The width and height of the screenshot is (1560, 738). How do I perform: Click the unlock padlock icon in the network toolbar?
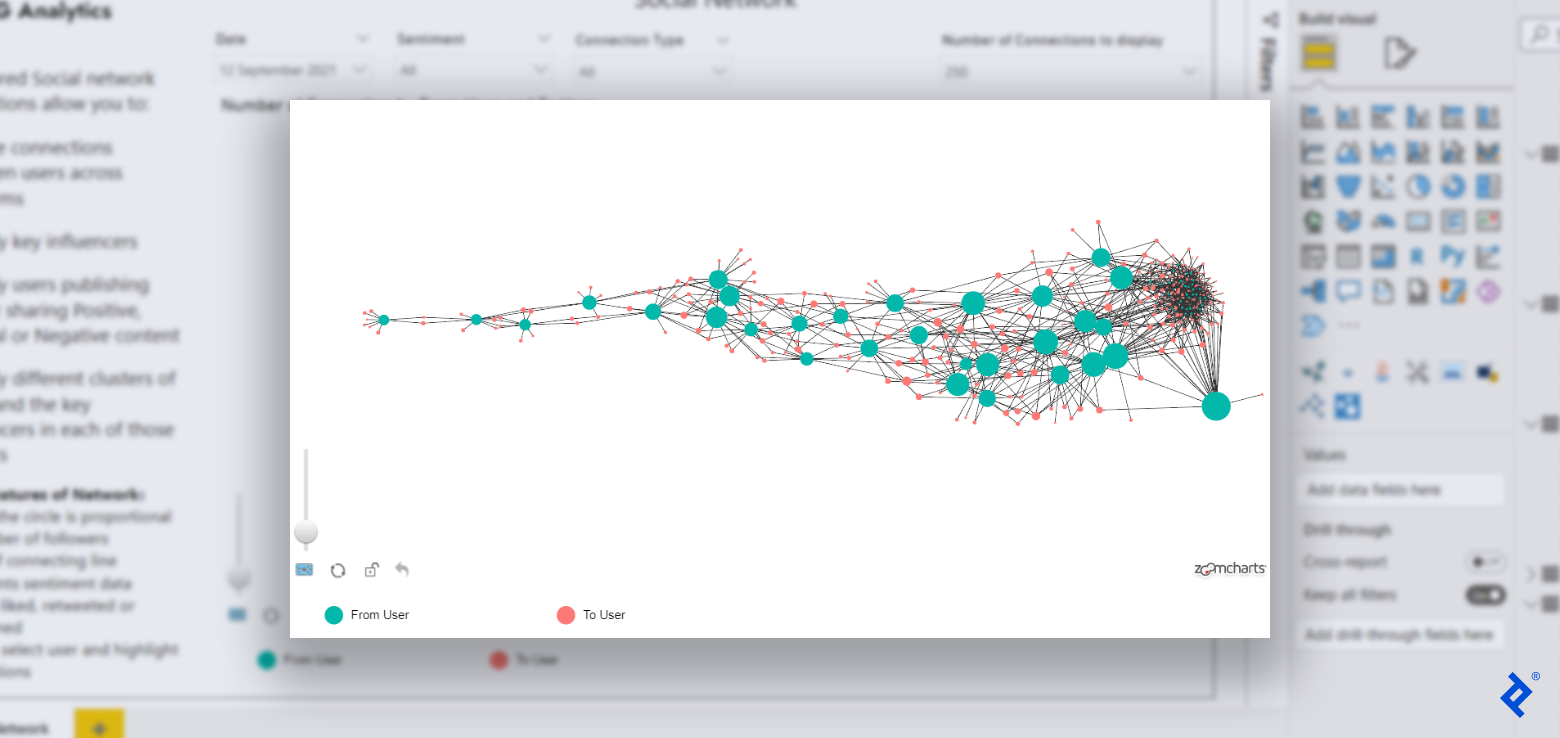(371, 570)
